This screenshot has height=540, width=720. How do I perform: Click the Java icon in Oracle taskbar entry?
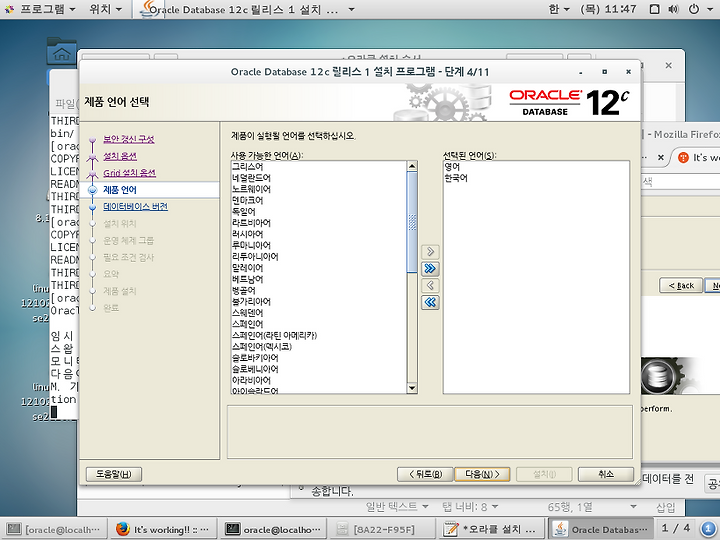coord(560,529)
